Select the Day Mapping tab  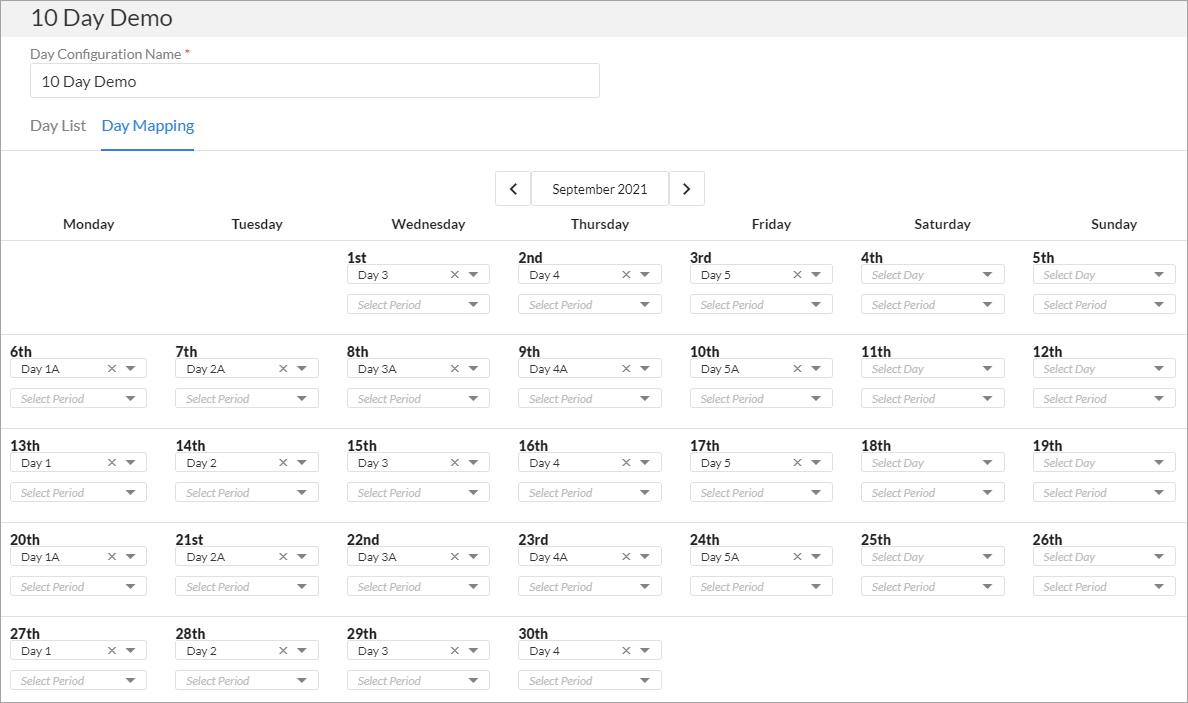[x=148, y=126]
